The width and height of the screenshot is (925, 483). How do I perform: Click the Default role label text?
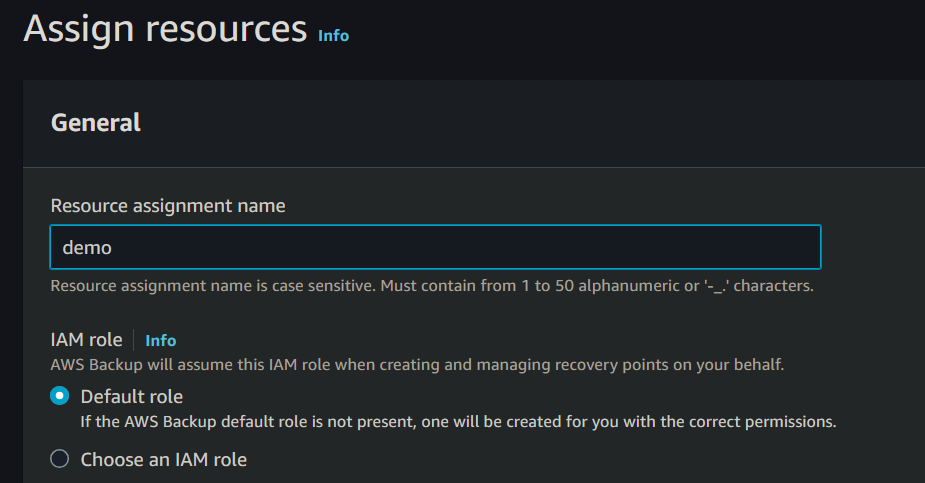coord(132,396)
